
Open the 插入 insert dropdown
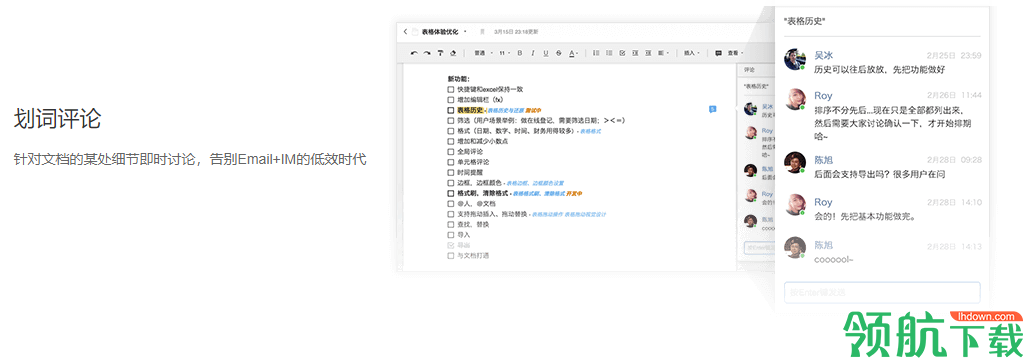[x=692, y=53]
